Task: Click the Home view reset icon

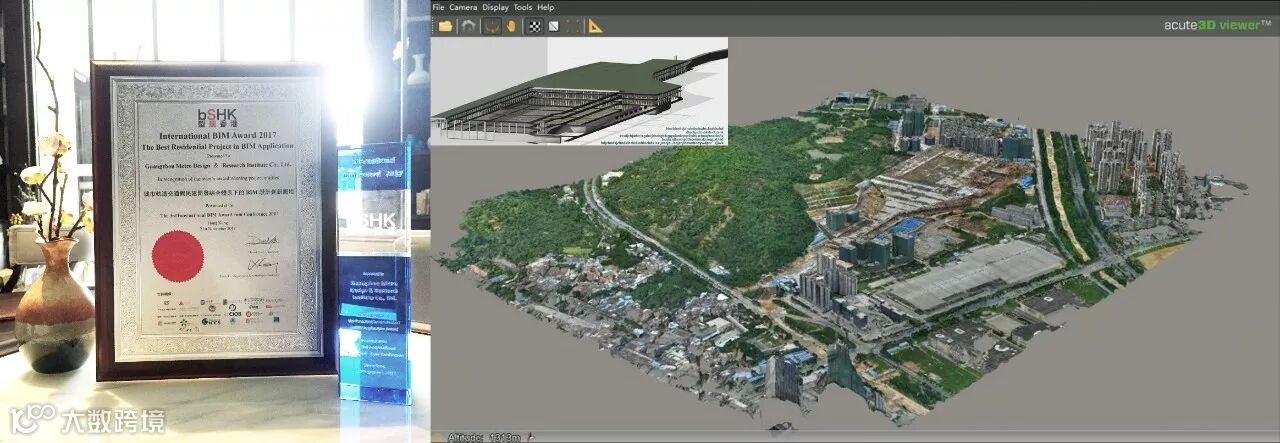Action: pos(468,26)
